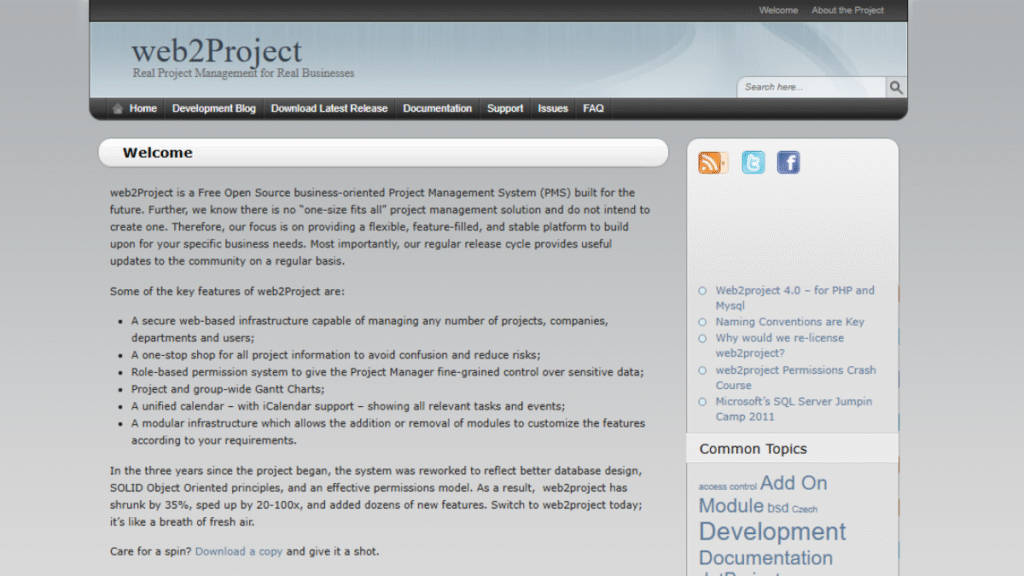Go to Download Latest Release page
This screenshot has height=576, width=1024.
point(329,109)
